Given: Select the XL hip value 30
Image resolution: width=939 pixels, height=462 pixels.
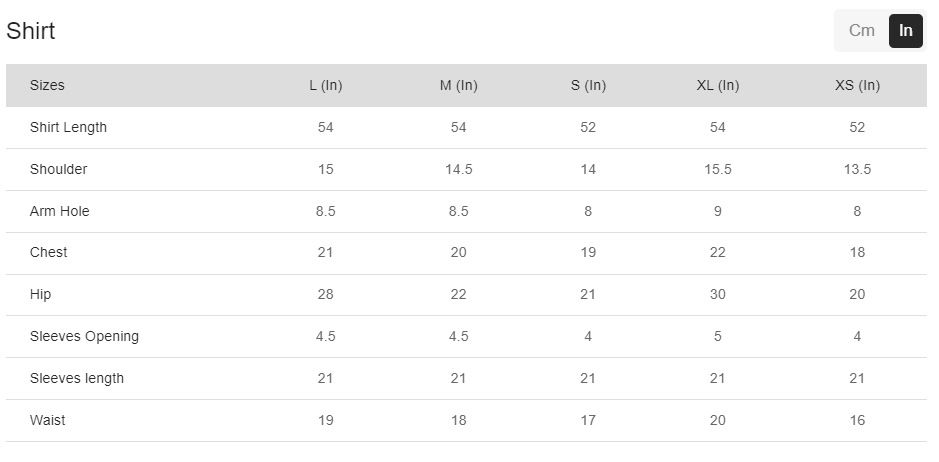Looking at the screenshot, I should 718,294.
